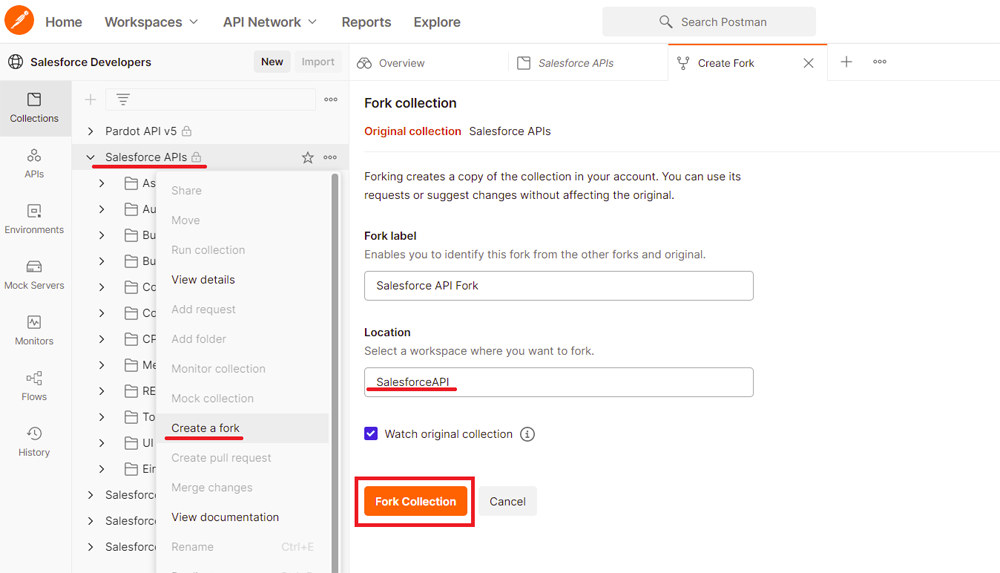Close the Create Fork tab

coord(809,63)
